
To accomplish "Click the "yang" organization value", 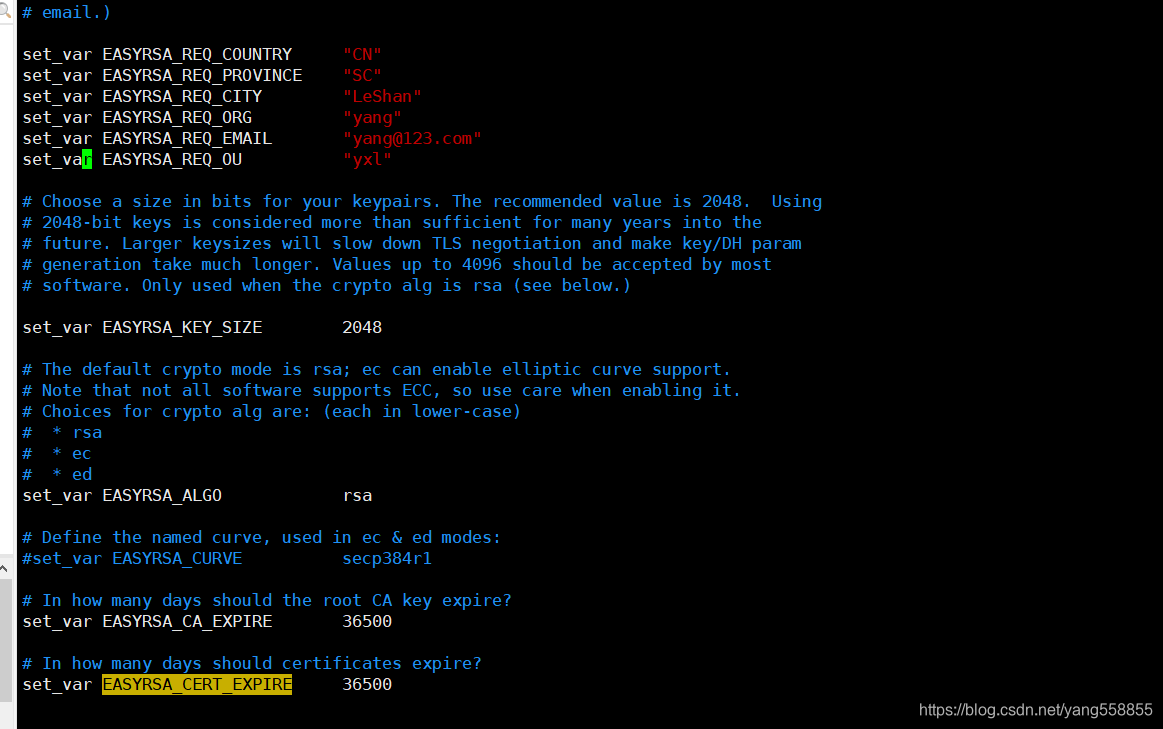I will [x=372, y=117].
